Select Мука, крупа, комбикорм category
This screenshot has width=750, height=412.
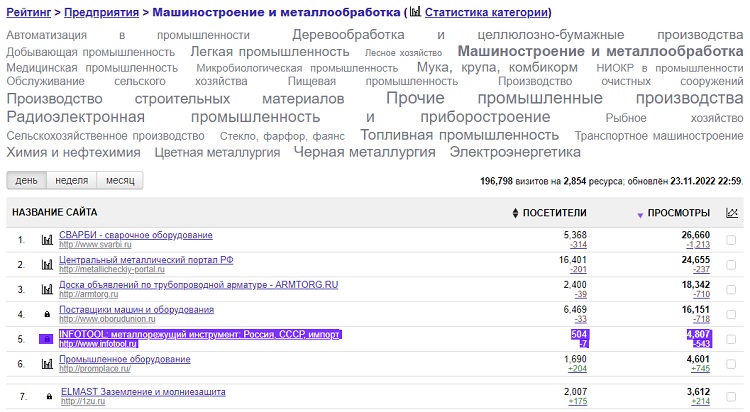(x=497, y=67)
